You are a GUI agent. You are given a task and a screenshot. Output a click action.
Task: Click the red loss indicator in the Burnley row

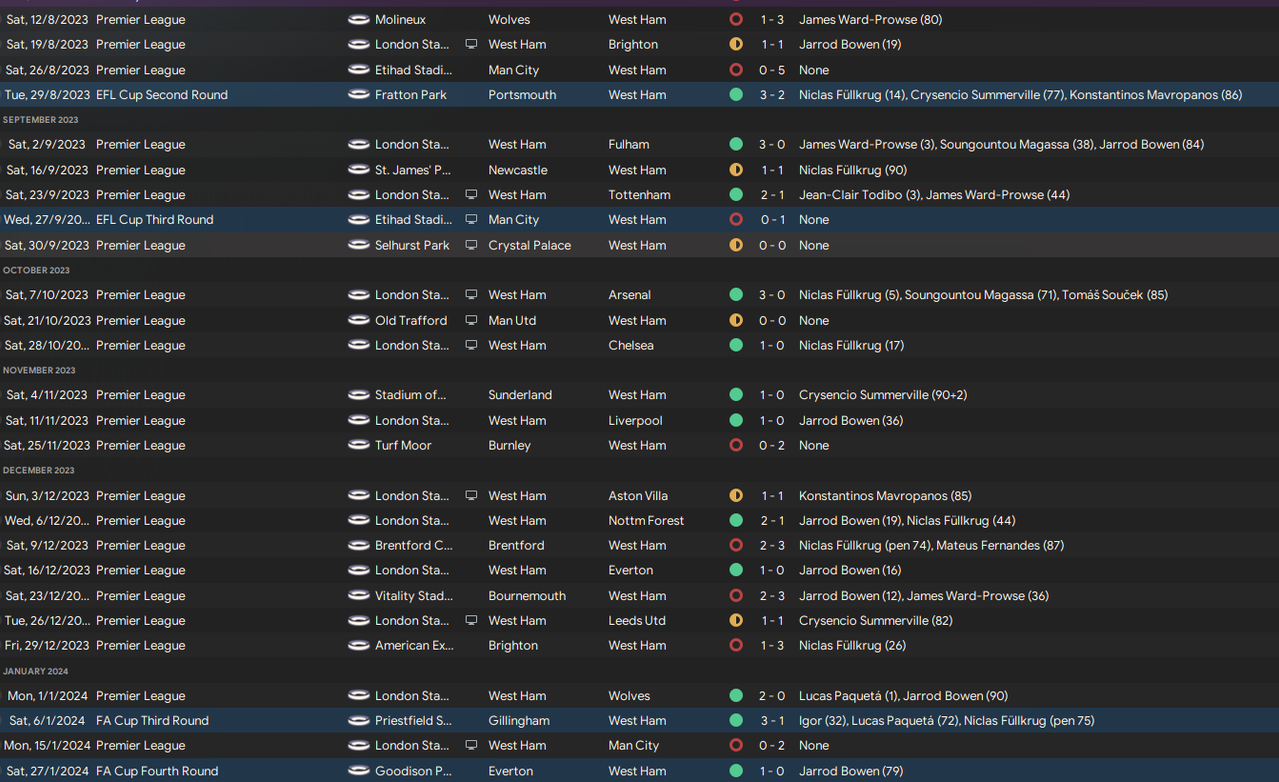pos(736,446)
